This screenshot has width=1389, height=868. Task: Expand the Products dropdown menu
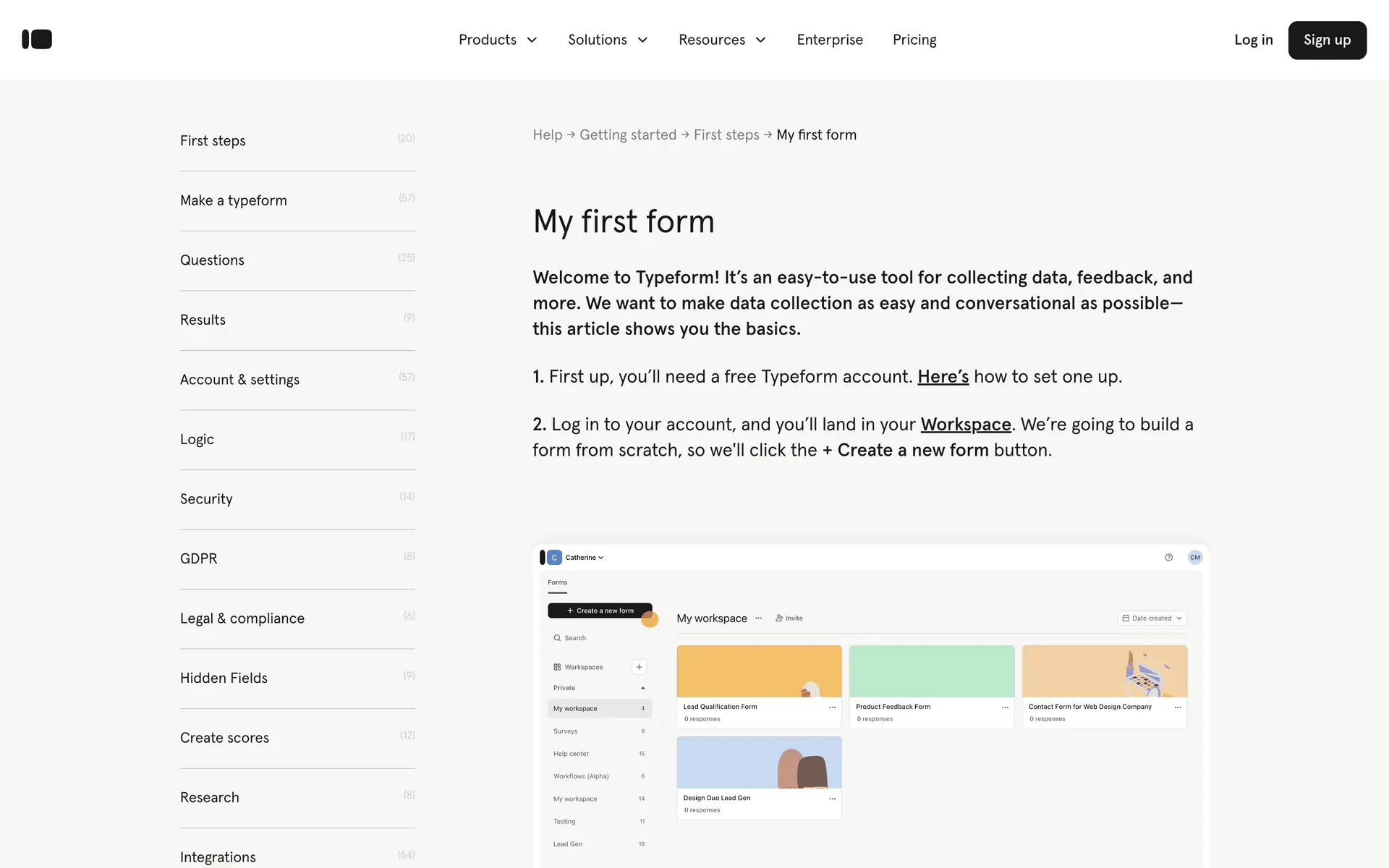tap(498, 40)
